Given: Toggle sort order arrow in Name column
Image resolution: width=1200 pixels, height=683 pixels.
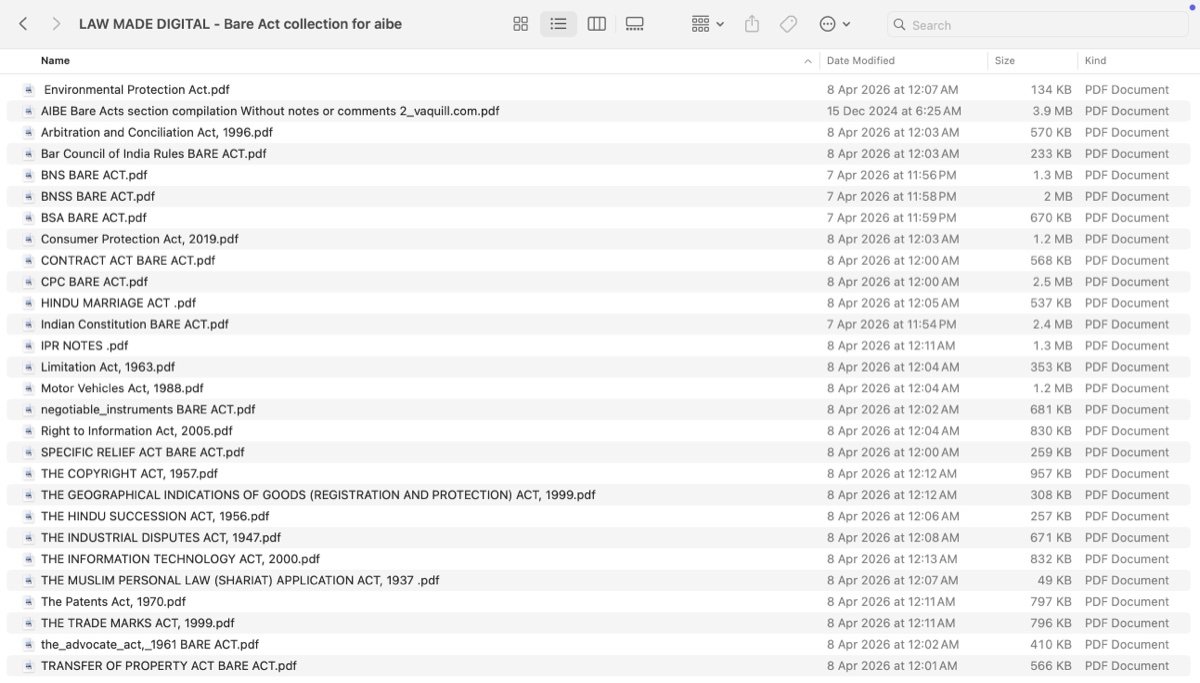Looking at the screenshot, I should coord(808,61).
